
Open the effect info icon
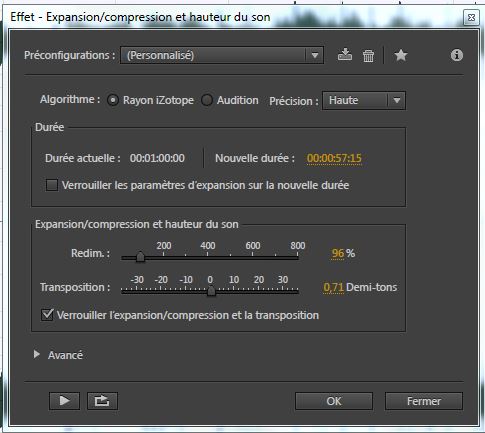tap(457, 55)
